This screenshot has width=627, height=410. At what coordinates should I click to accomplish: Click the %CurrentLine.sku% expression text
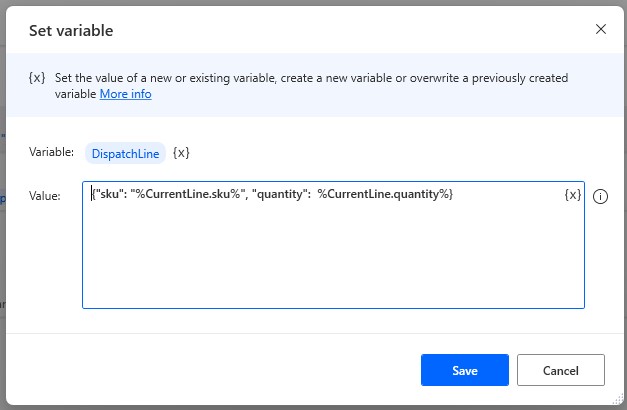(x=198, y=194)
